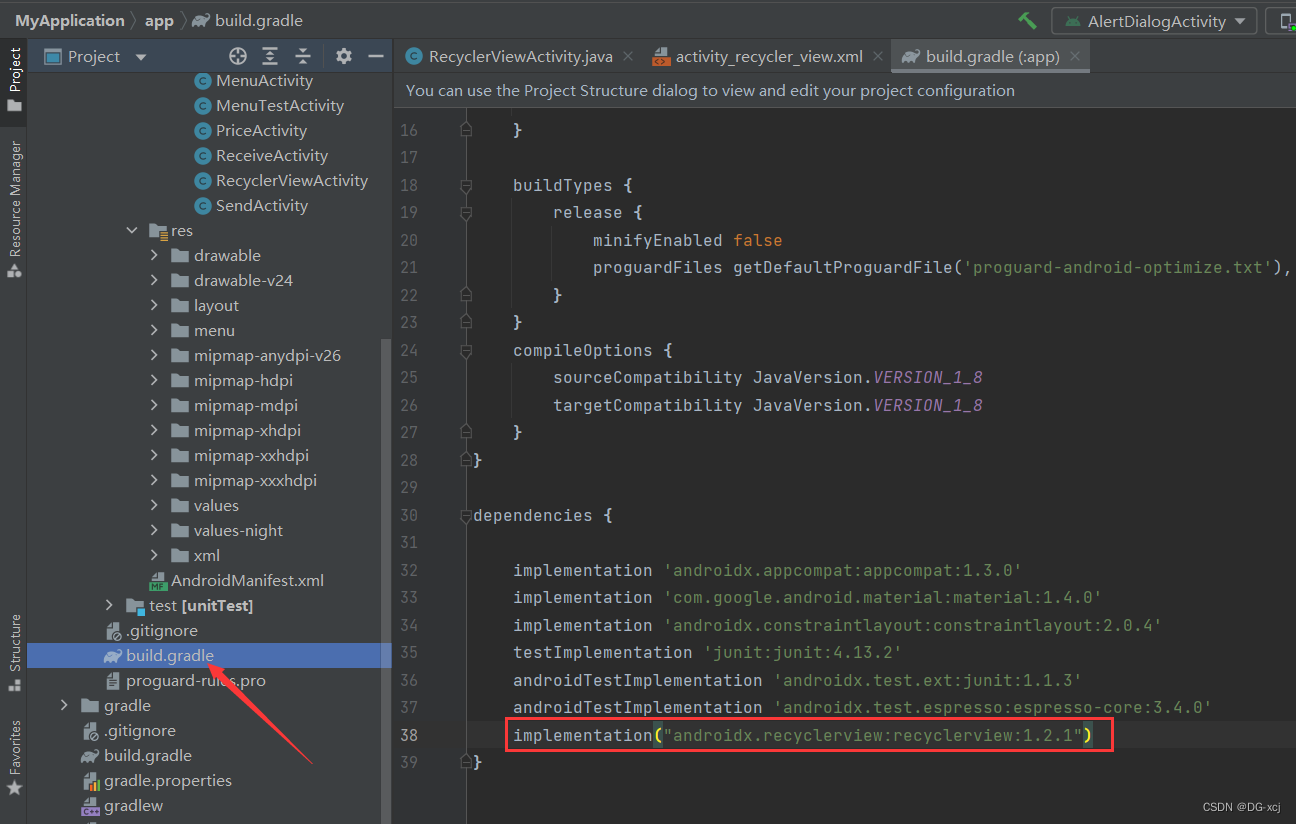The image size is (1296, 824).
Task: Expand the menu folder
Action: pos(154,330)
